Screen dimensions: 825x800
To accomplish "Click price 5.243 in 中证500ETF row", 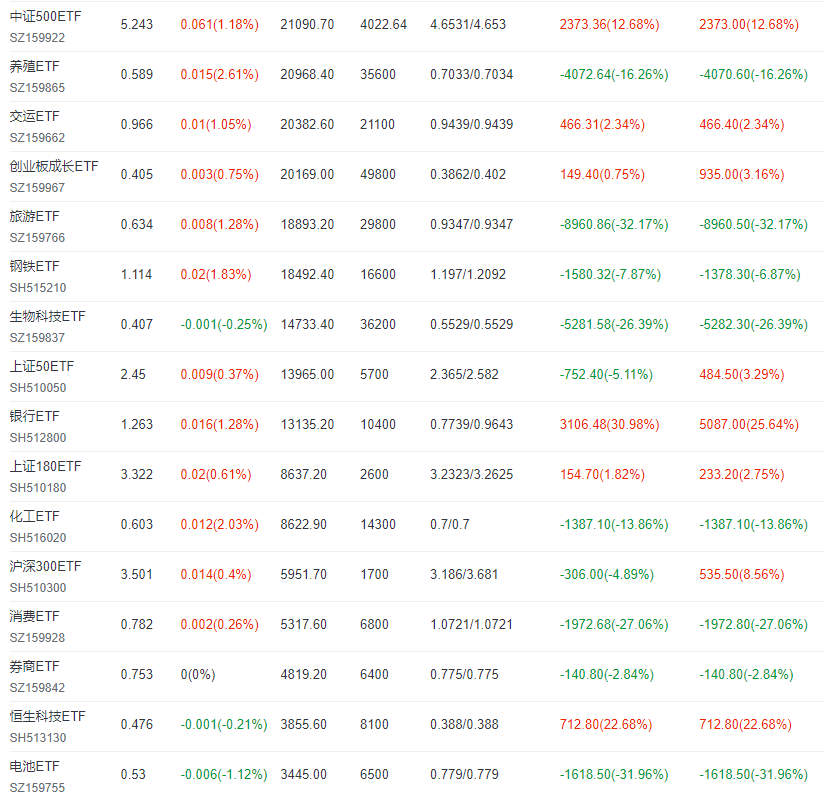I will point(137,25).
